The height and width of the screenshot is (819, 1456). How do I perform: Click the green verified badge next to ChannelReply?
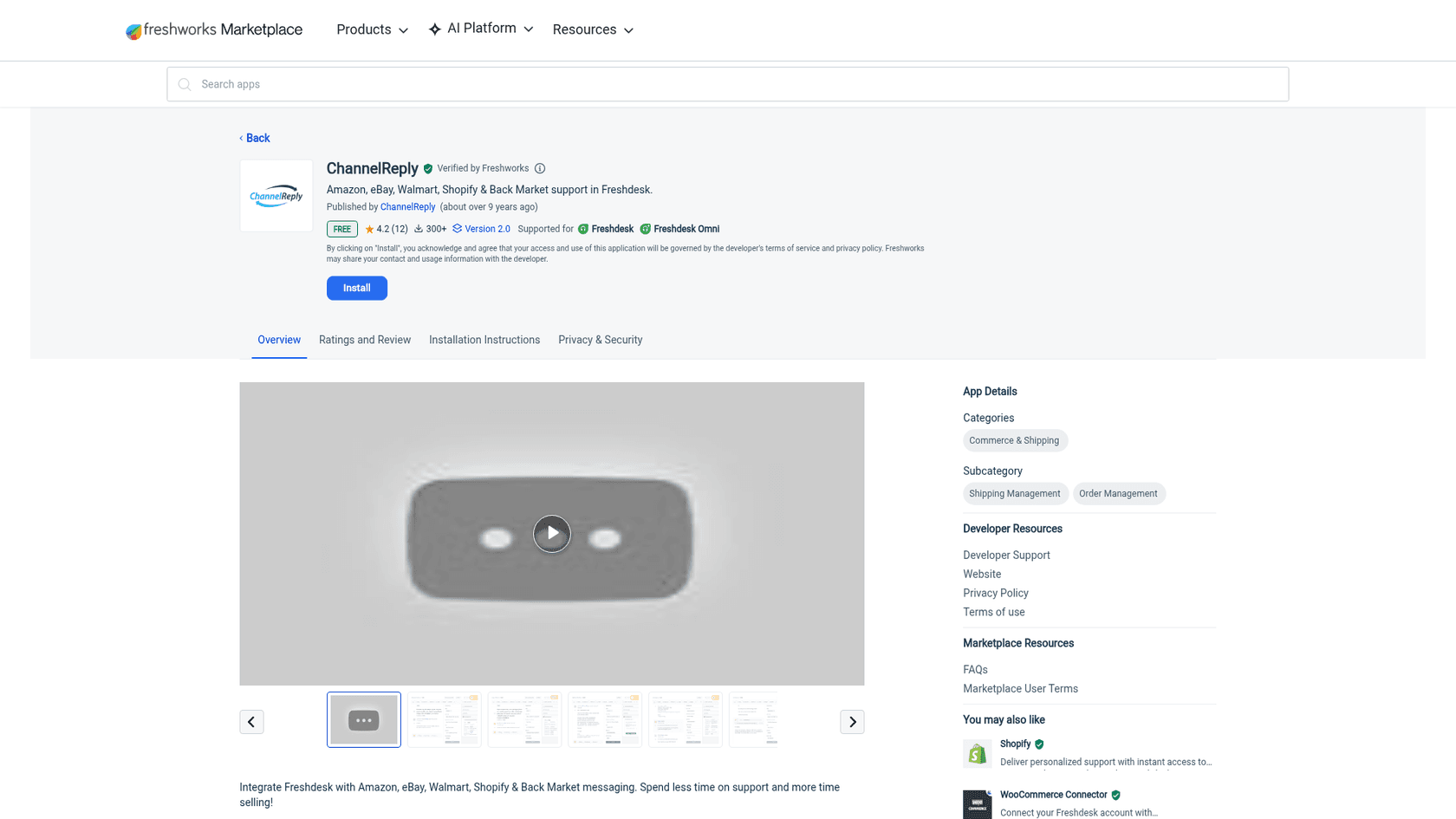[x=428, y=169]
